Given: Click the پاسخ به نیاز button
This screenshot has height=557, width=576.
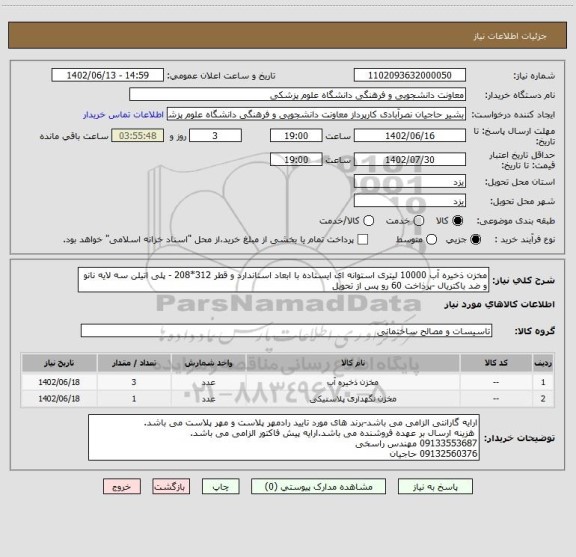Looking at the screenshot, I should coord(435,487).
